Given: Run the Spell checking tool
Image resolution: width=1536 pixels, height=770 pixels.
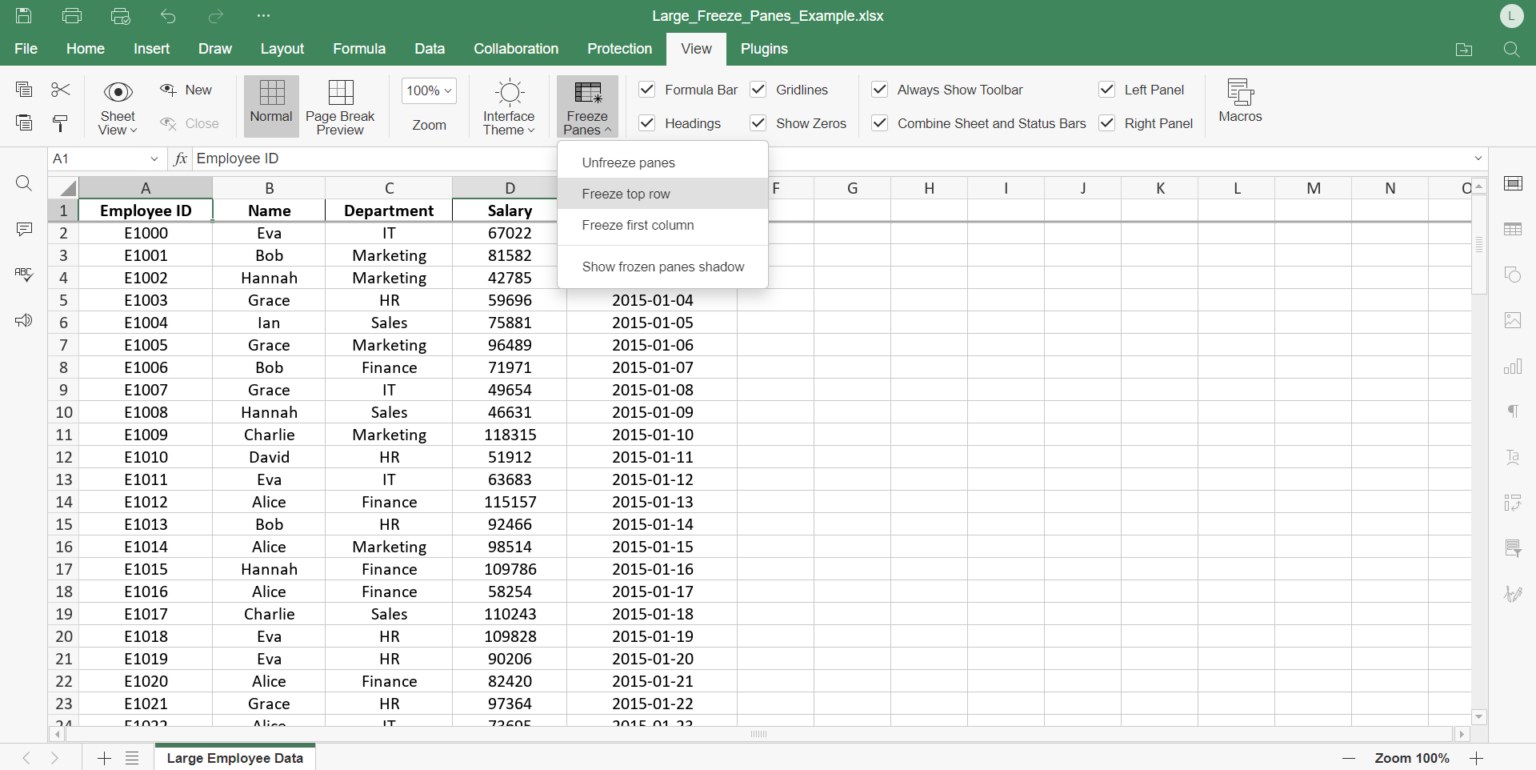Looking at the screenshot, I should pyautogui.click(x=23, y=275).
